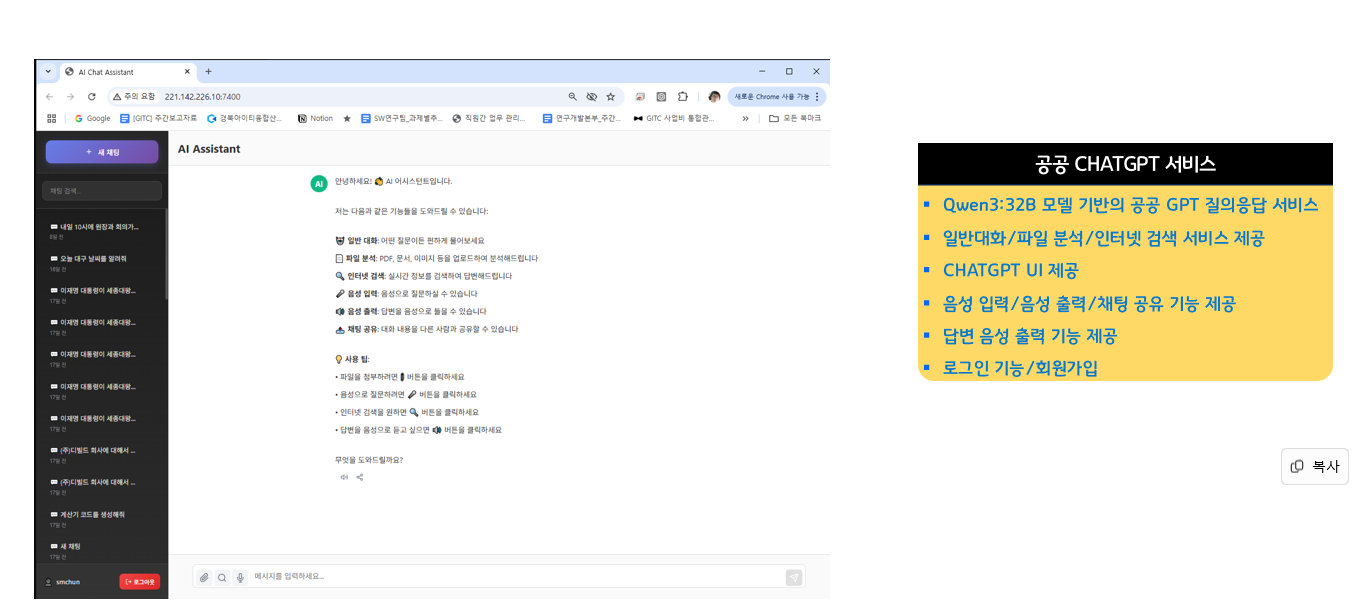Image resolution: width=1353 pixels, height=608 pixels.
Task: Expand the hidden bookmarks overflow chevron
Action: [x=745, y=118]
